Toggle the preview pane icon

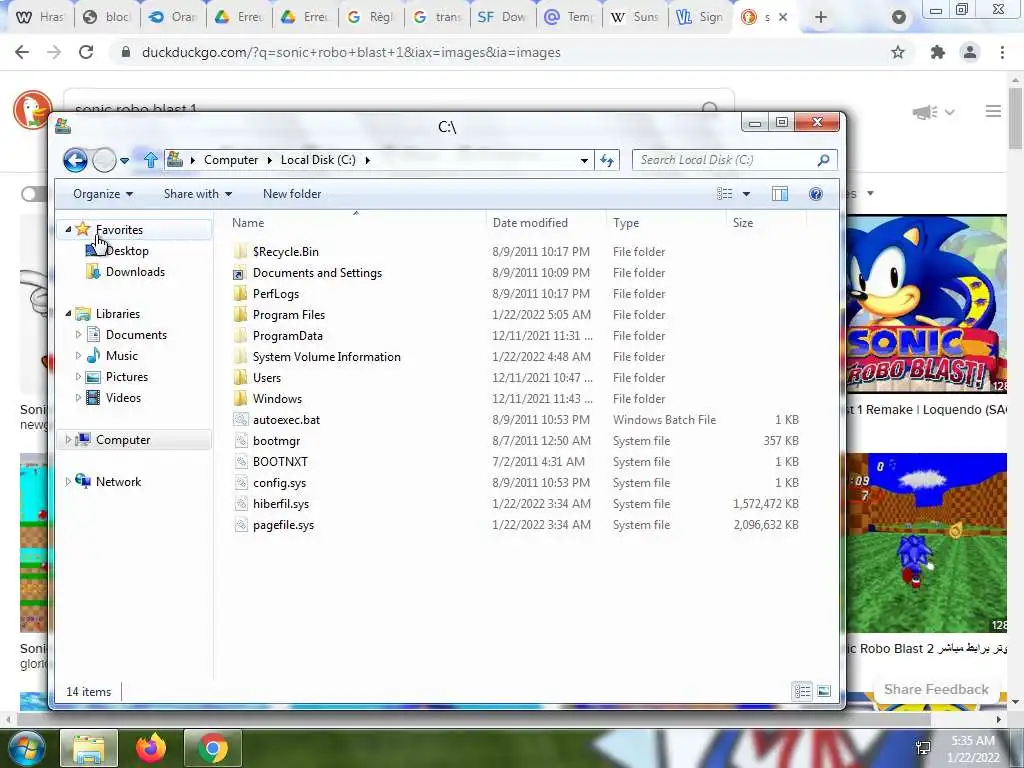(780, 194)
